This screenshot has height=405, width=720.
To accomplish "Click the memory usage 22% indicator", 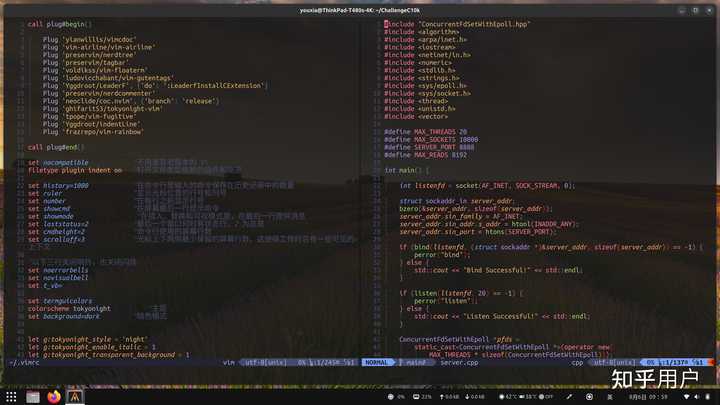I will (422, 397).
